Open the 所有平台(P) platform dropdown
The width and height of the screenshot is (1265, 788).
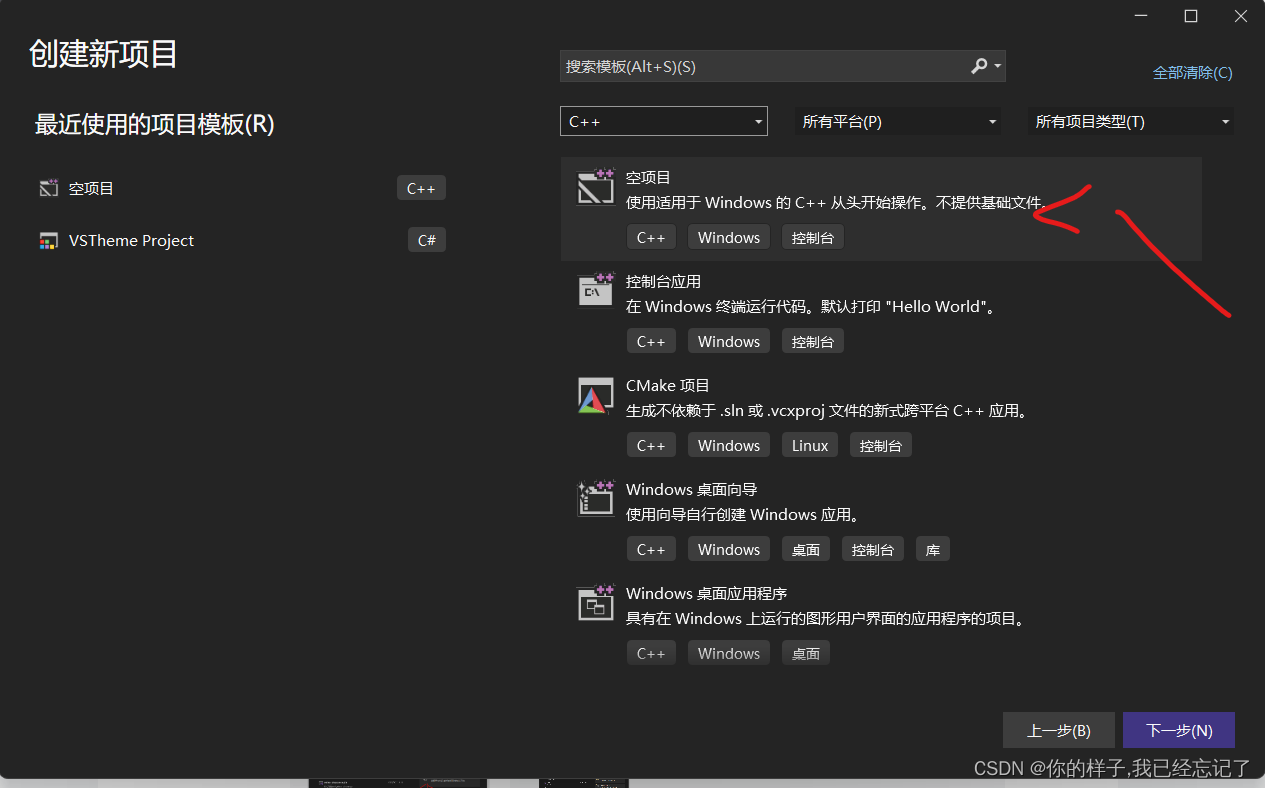[898, 121]
